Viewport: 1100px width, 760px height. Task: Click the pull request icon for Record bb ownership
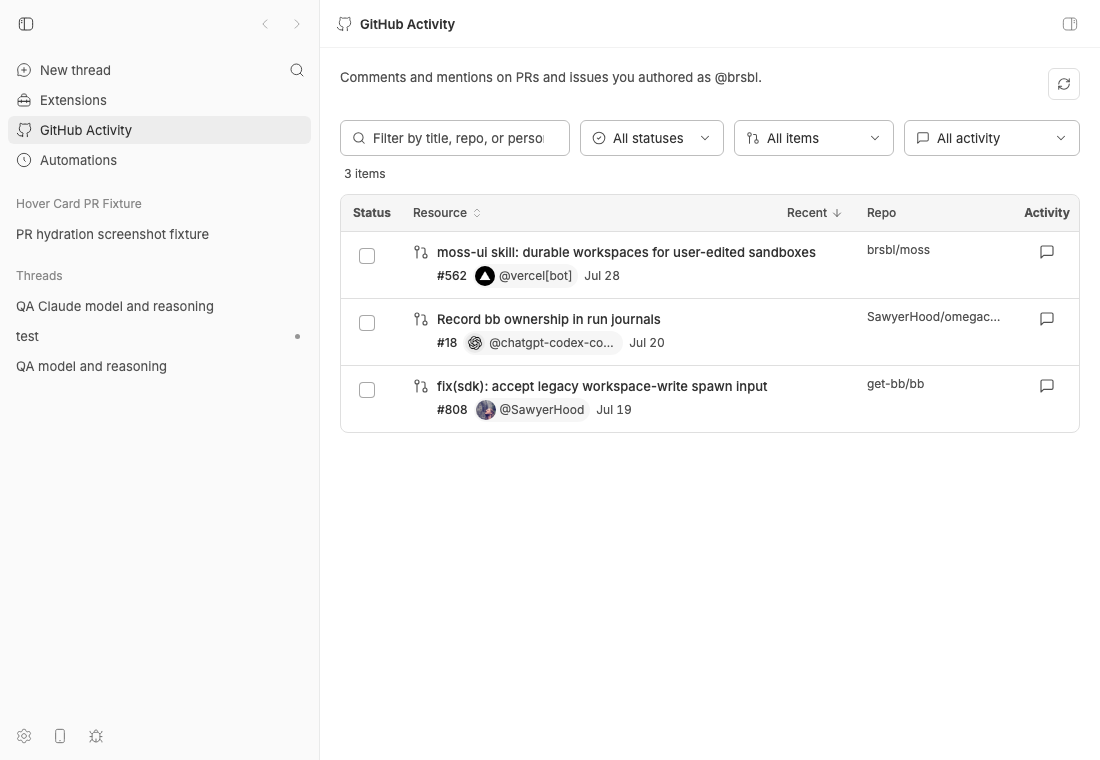421,319
